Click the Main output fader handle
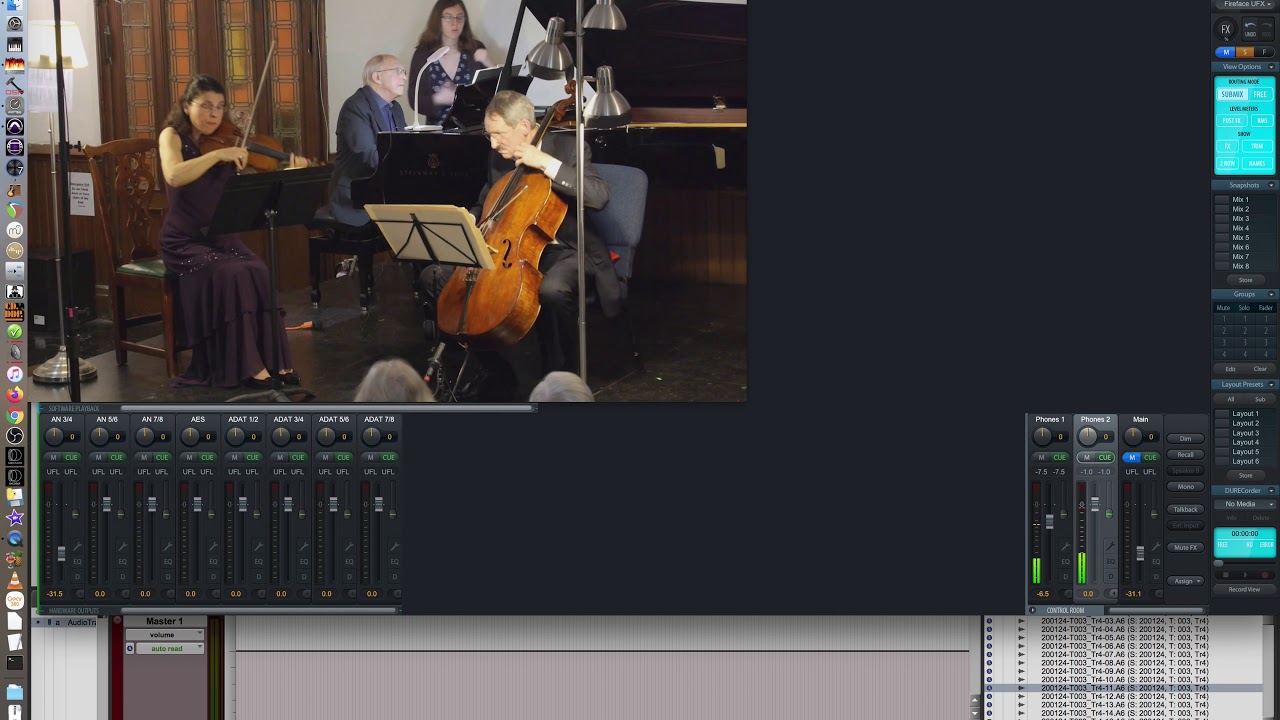Viewport: 1280px width, 720px height. (x=1140, y=553)
